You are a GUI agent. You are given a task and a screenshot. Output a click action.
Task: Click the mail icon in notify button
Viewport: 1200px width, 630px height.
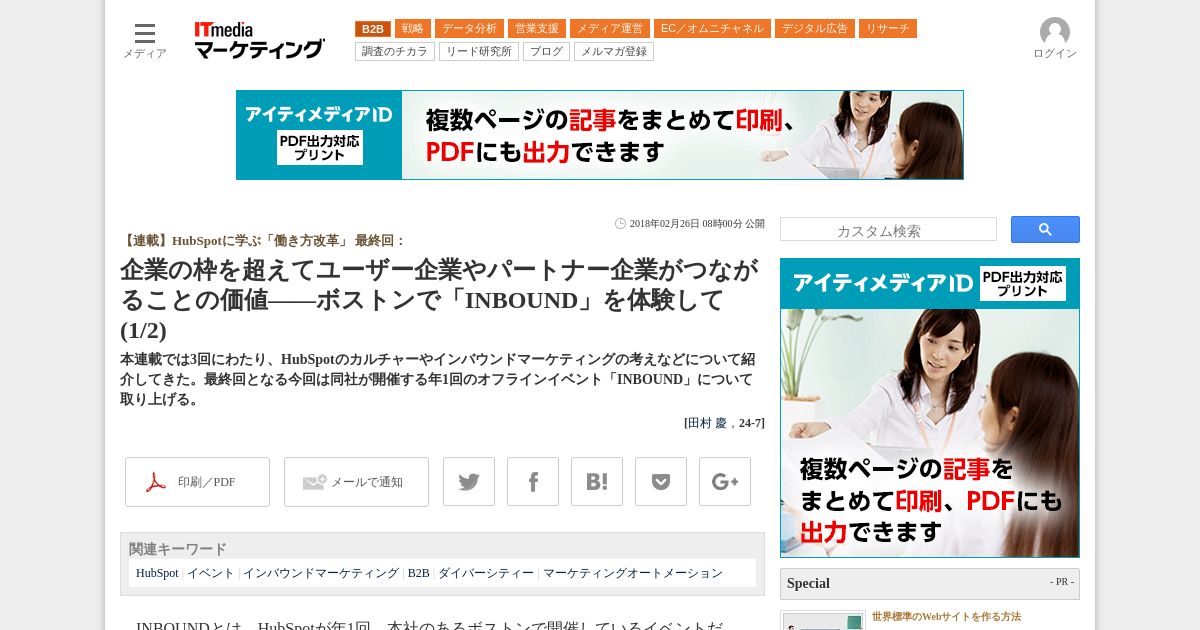point(314,482)
